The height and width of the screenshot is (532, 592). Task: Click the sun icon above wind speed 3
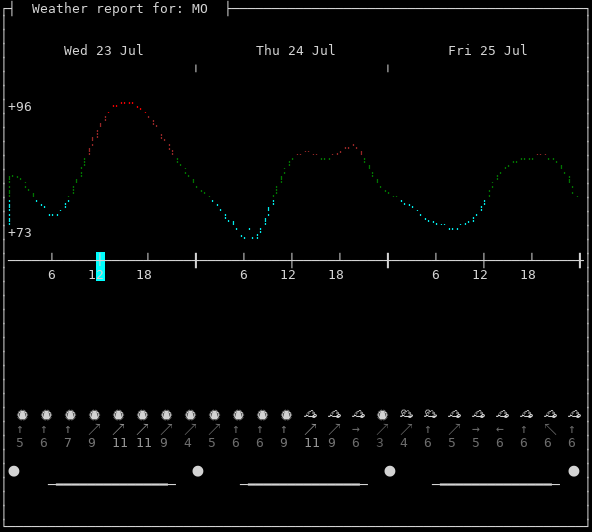tap(382, 415)
